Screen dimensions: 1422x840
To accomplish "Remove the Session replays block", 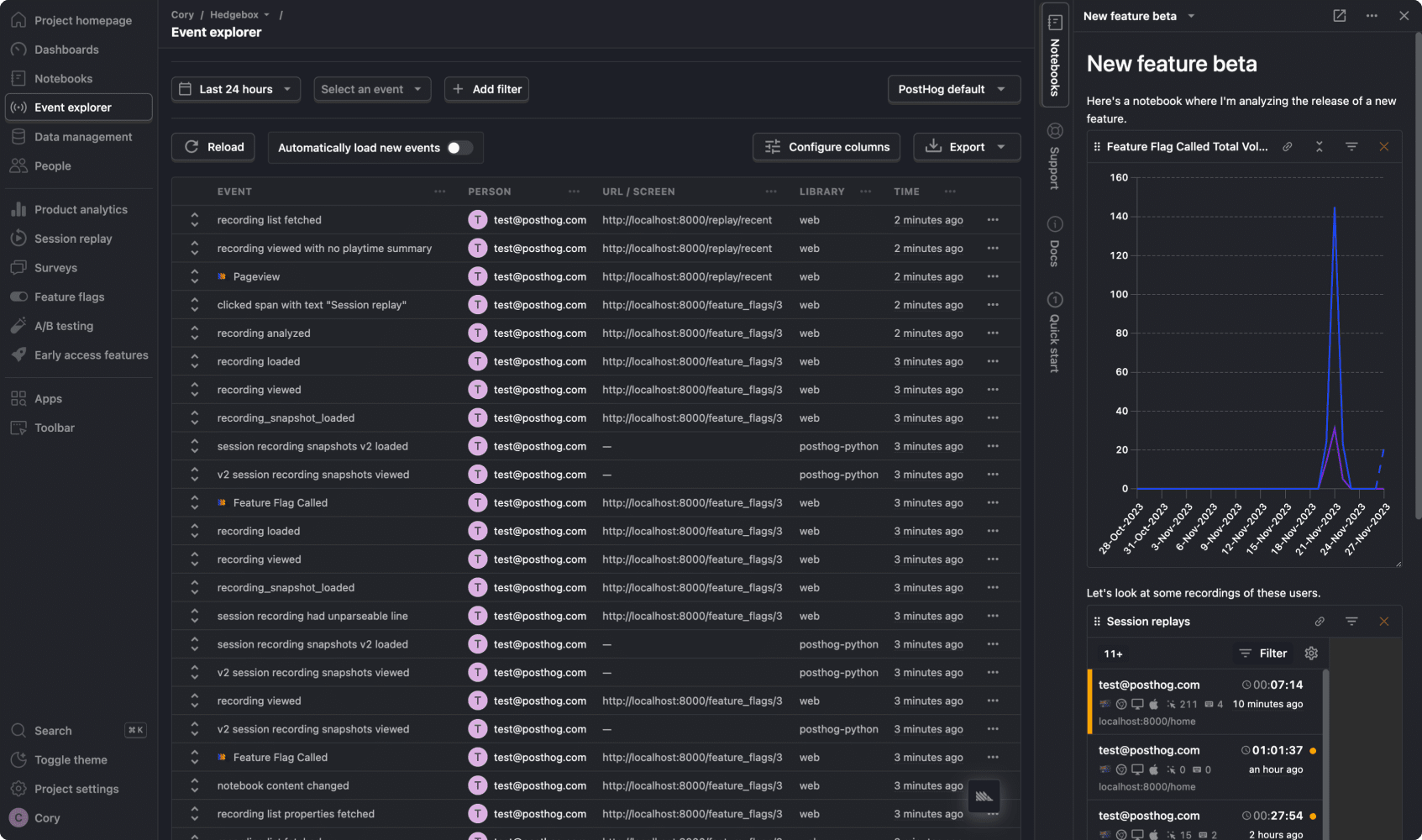I will pyautogui.click(x=1384, y=622).
